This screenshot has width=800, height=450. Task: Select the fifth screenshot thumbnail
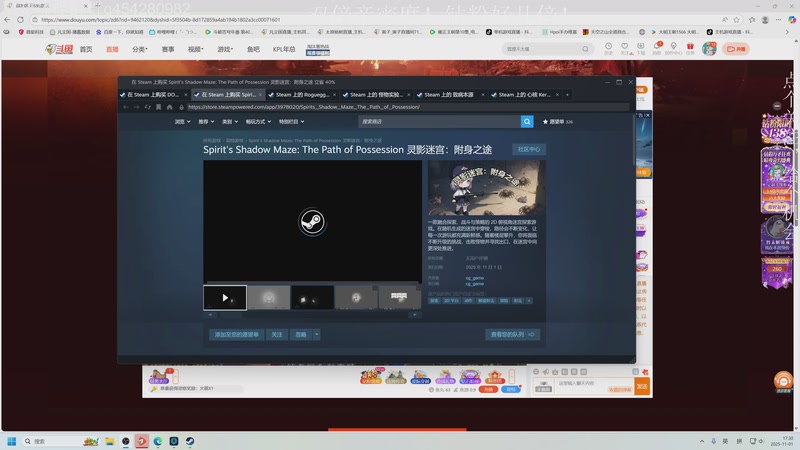tap(399, 297)
